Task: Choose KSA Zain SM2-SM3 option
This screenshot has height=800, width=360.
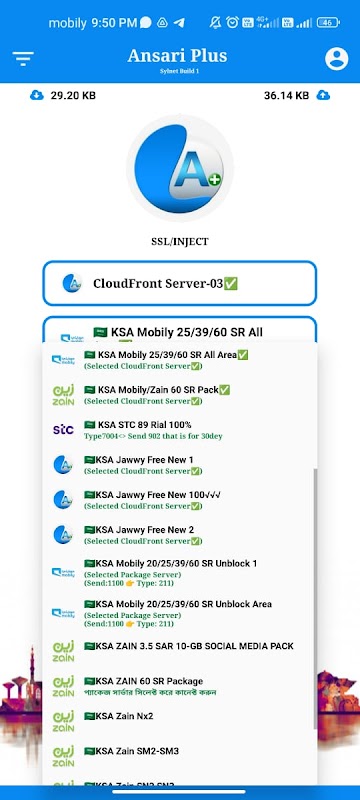Action: (179, 756)
